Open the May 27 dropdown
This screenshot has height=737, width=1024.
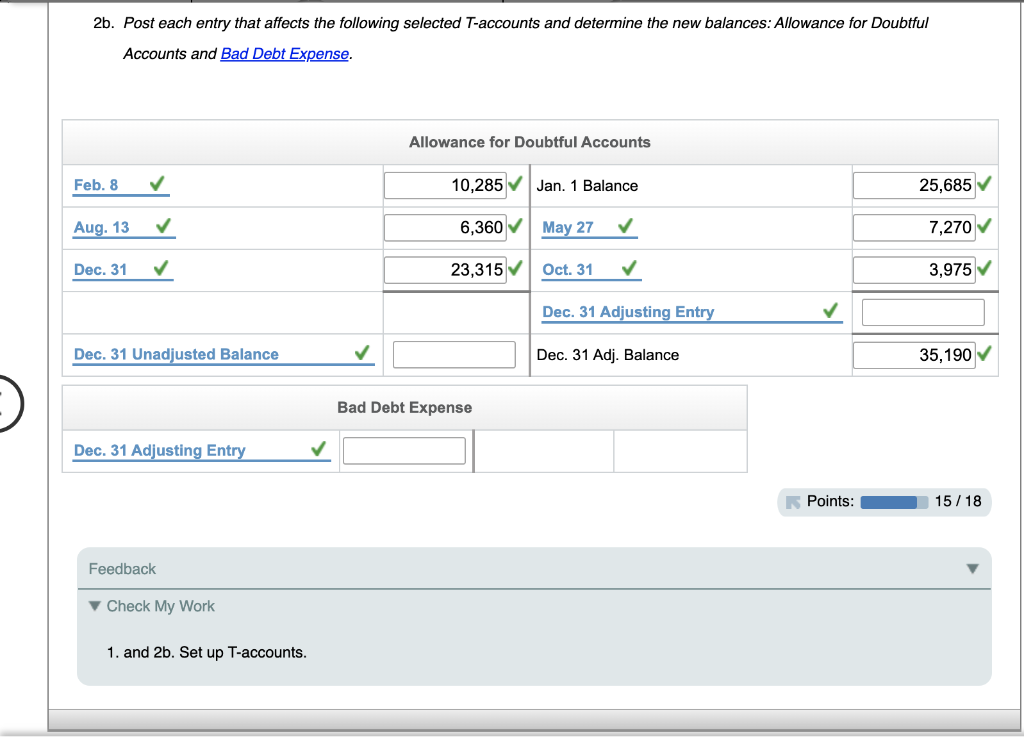pos(589,227)
